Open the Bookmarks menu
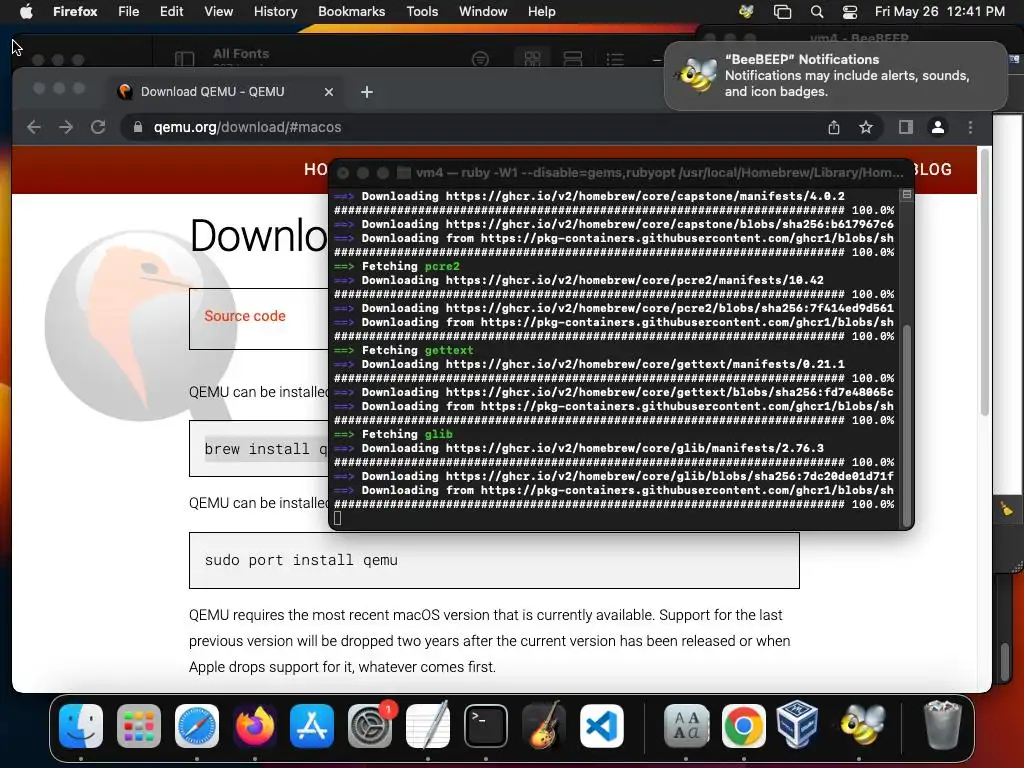Image resolution: width=1024 pixels, height=768 pixels. click(351, 11)
